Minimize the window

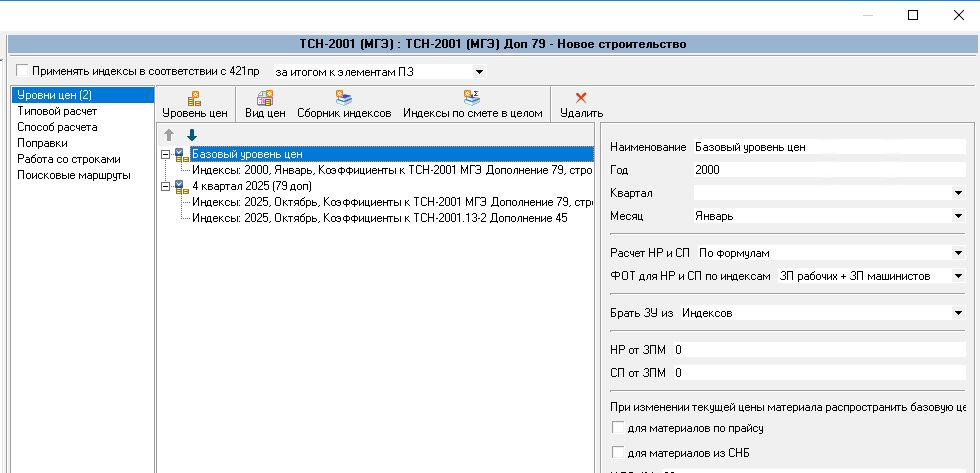pyautogui.click(x=868, y=16)
